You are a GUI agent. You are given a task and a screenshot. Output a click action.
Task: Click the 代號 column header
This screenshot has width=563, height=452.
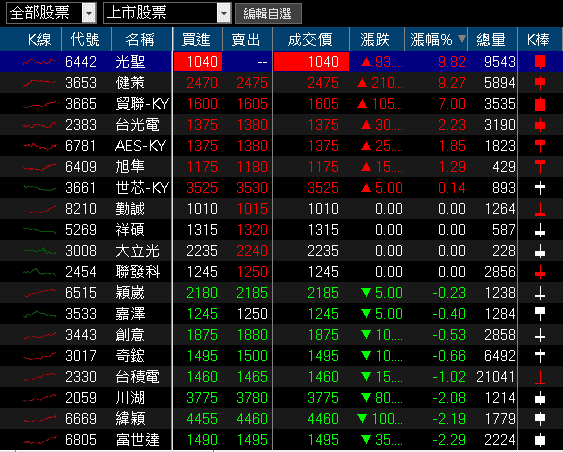point(87,39)
